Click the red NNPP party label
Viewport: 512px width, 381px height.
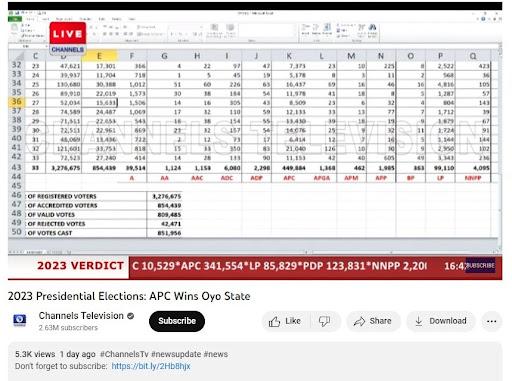click(473, 178)
